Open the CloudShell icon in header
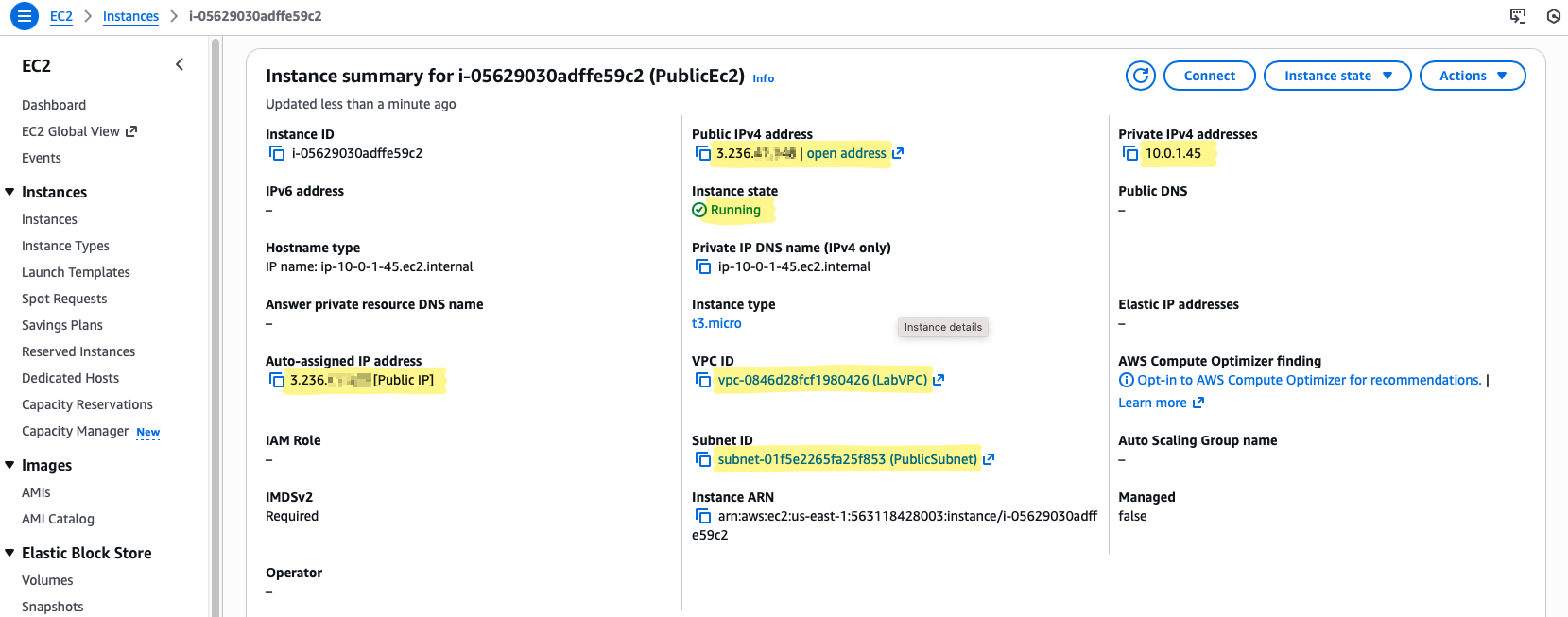This screenshot has width=1568, height=617. 1518,16
